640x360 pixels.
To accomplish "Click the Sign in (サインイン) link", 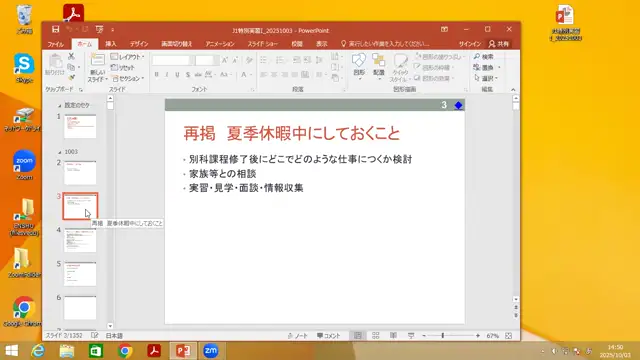I will (x=469, y=44).
